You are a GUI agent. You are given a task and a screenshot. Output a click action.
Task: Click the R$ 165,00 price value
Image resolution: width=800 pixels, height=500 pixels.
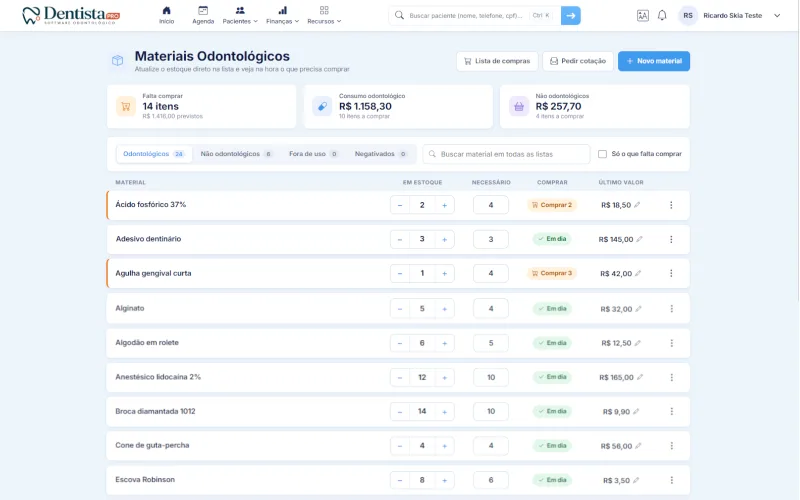pos(616,377)
